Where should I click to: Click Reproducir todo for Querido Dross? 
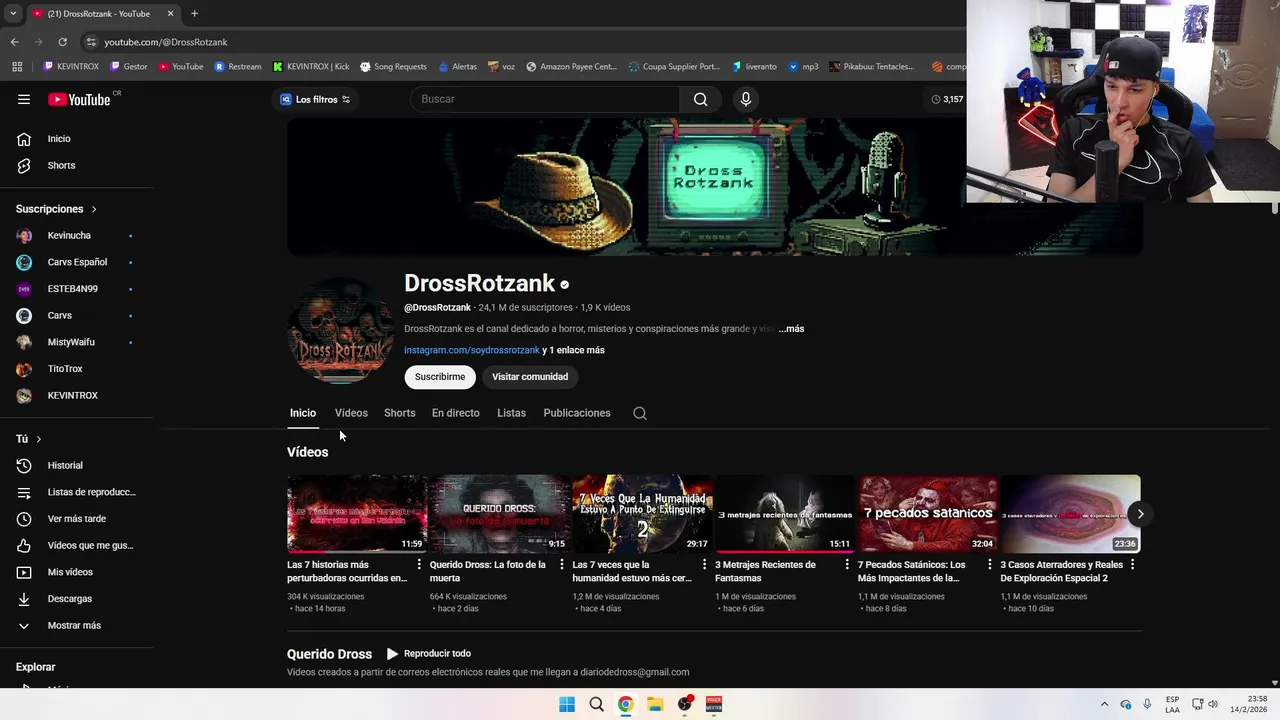(x=429, y=654)
